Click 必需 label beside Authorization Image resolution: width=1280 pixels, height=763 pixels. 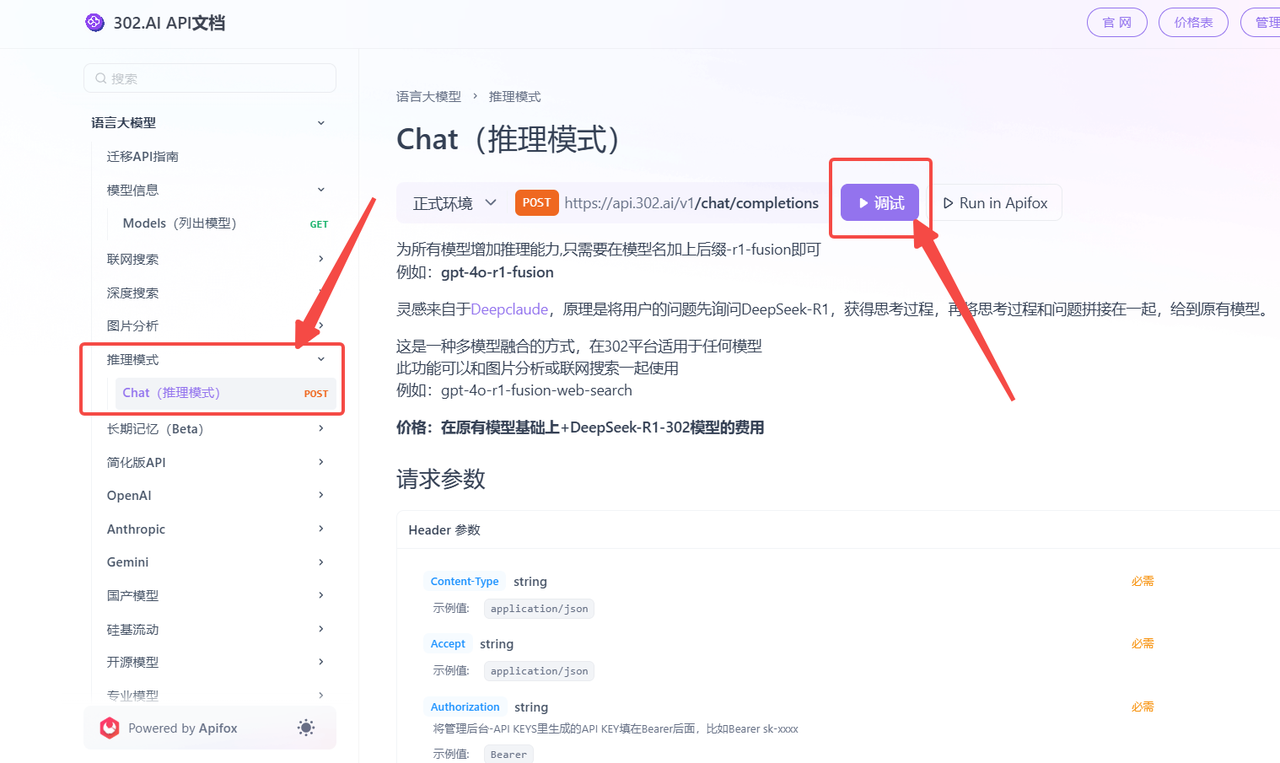click(1143, 707)
